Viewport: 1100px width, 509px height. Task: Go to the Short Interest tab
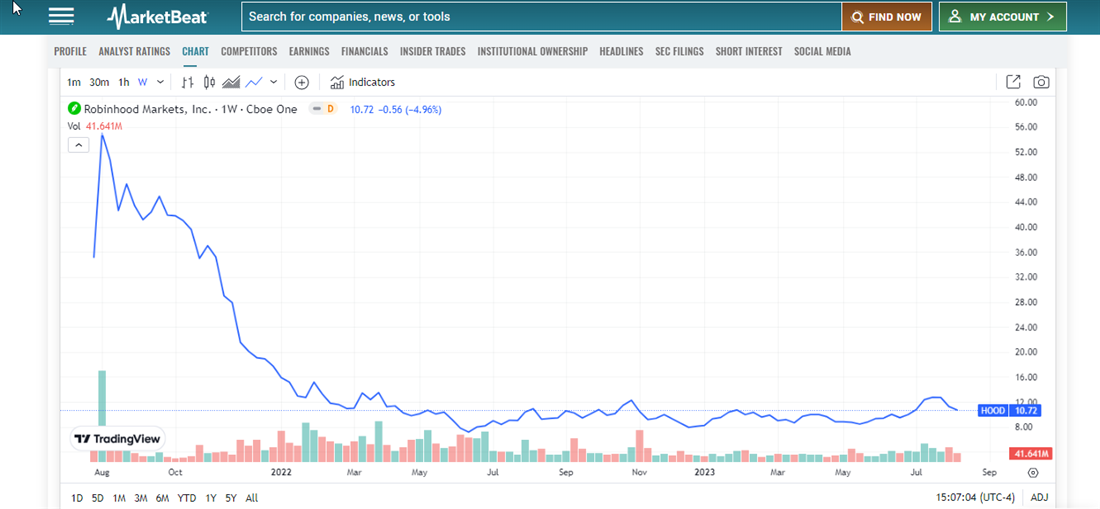point(748,51)
